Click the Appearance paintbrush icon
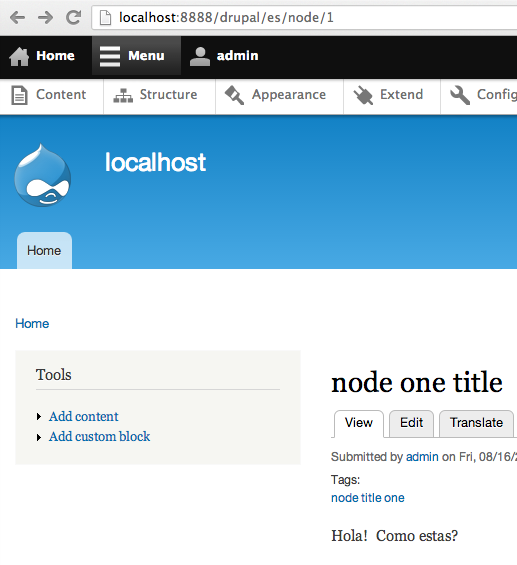This screenshot has width=517, height=565. tap(234, 95)
